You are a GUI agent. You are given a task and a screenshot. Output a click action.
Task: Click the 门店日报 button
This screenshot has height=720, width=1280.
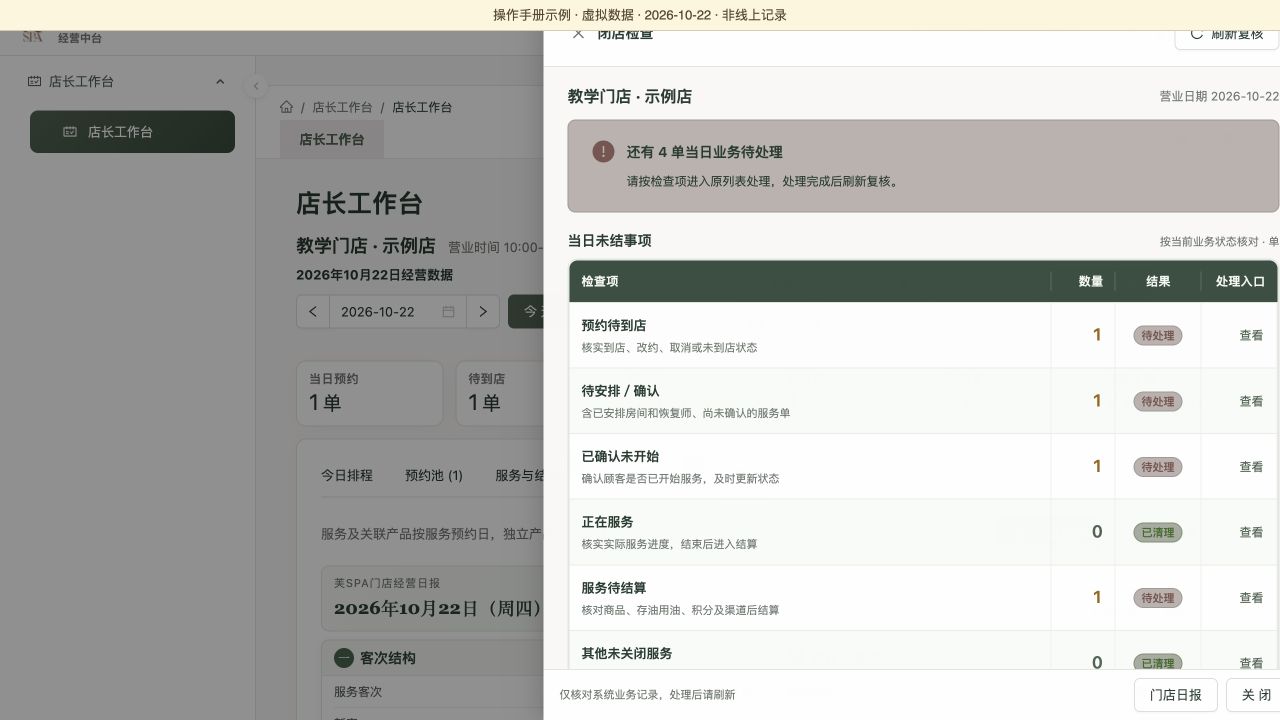tap(1176, 695)
